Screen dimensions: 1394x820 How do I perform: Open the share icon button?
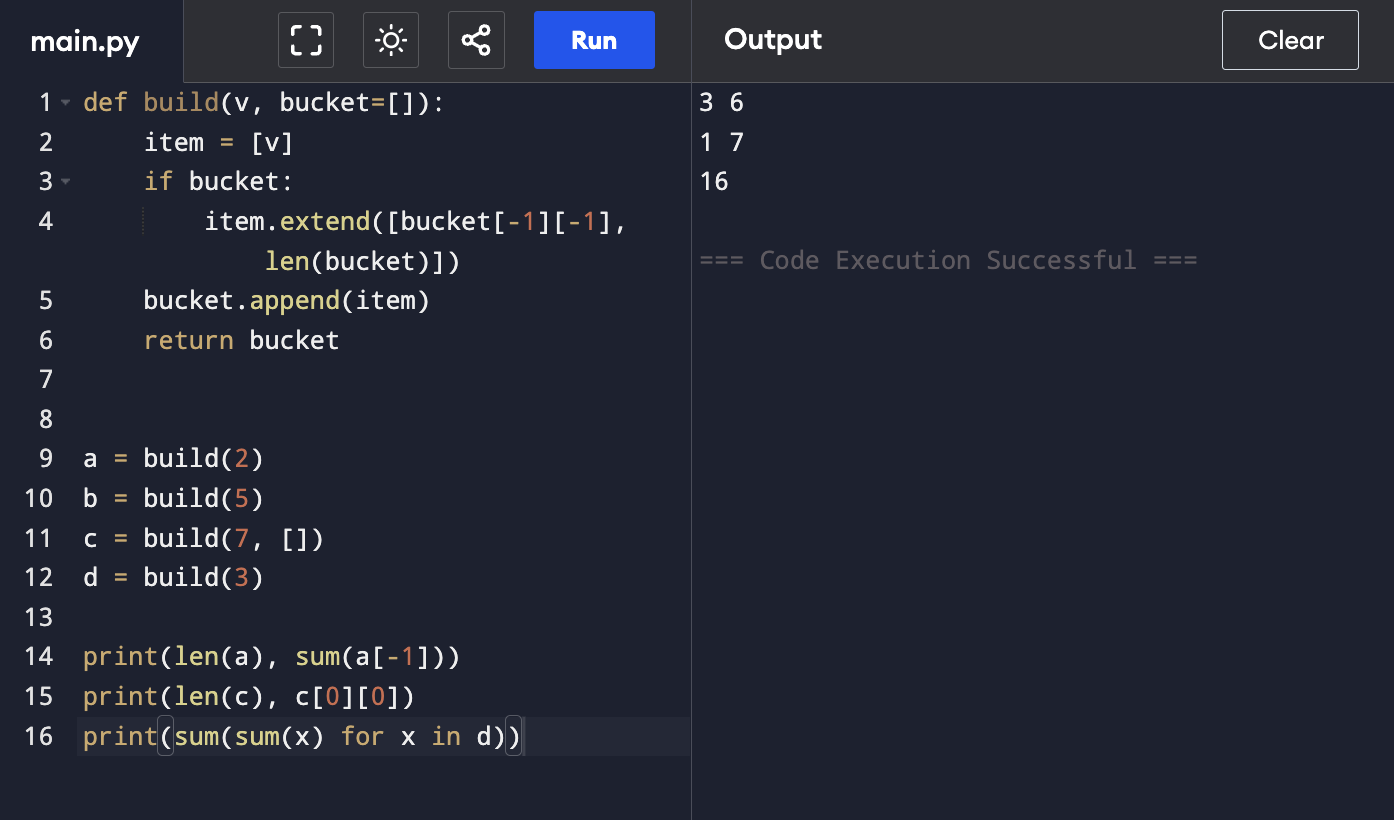click(x=476, y=40)
